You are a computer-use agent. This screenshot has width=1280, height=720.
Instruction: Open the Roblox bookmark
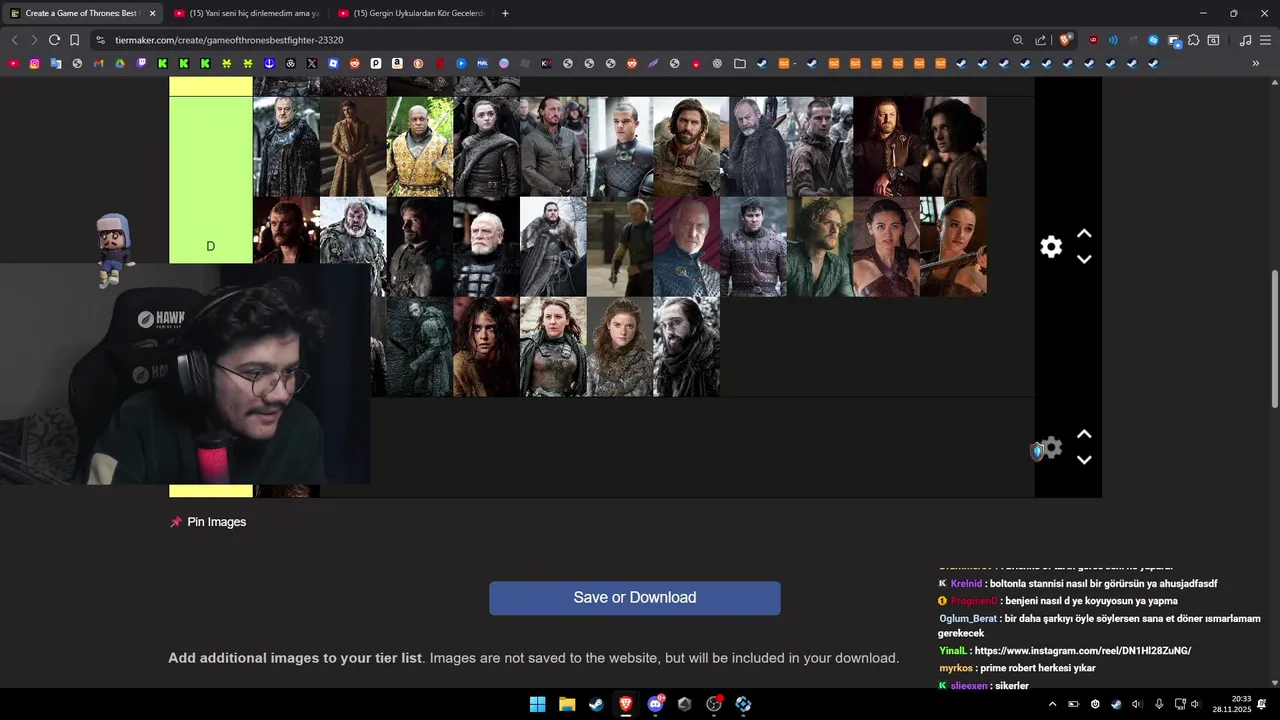pos(333,63)
